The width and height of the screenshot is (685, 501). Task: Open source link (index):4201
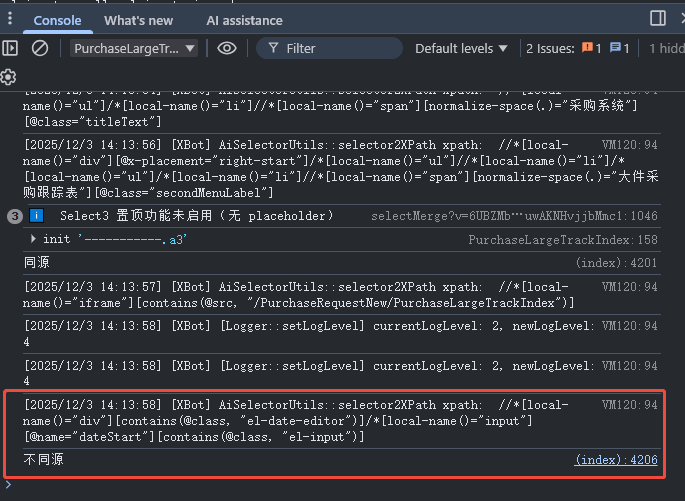point(616,263)
